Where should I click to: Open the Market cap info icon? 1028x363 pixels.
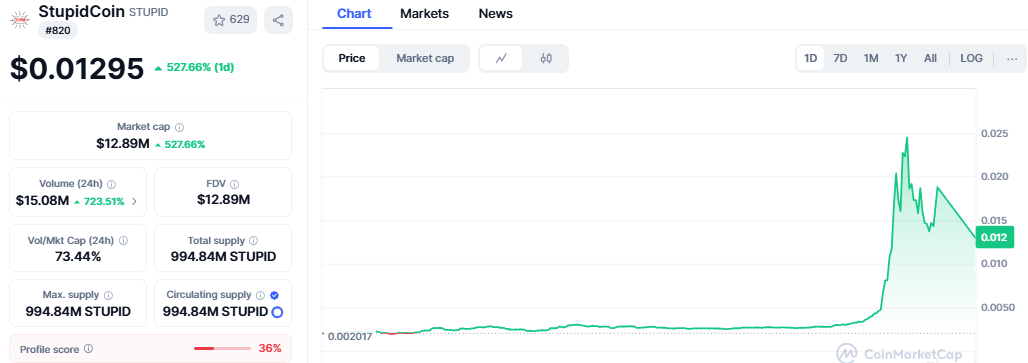tap(180, 127)
